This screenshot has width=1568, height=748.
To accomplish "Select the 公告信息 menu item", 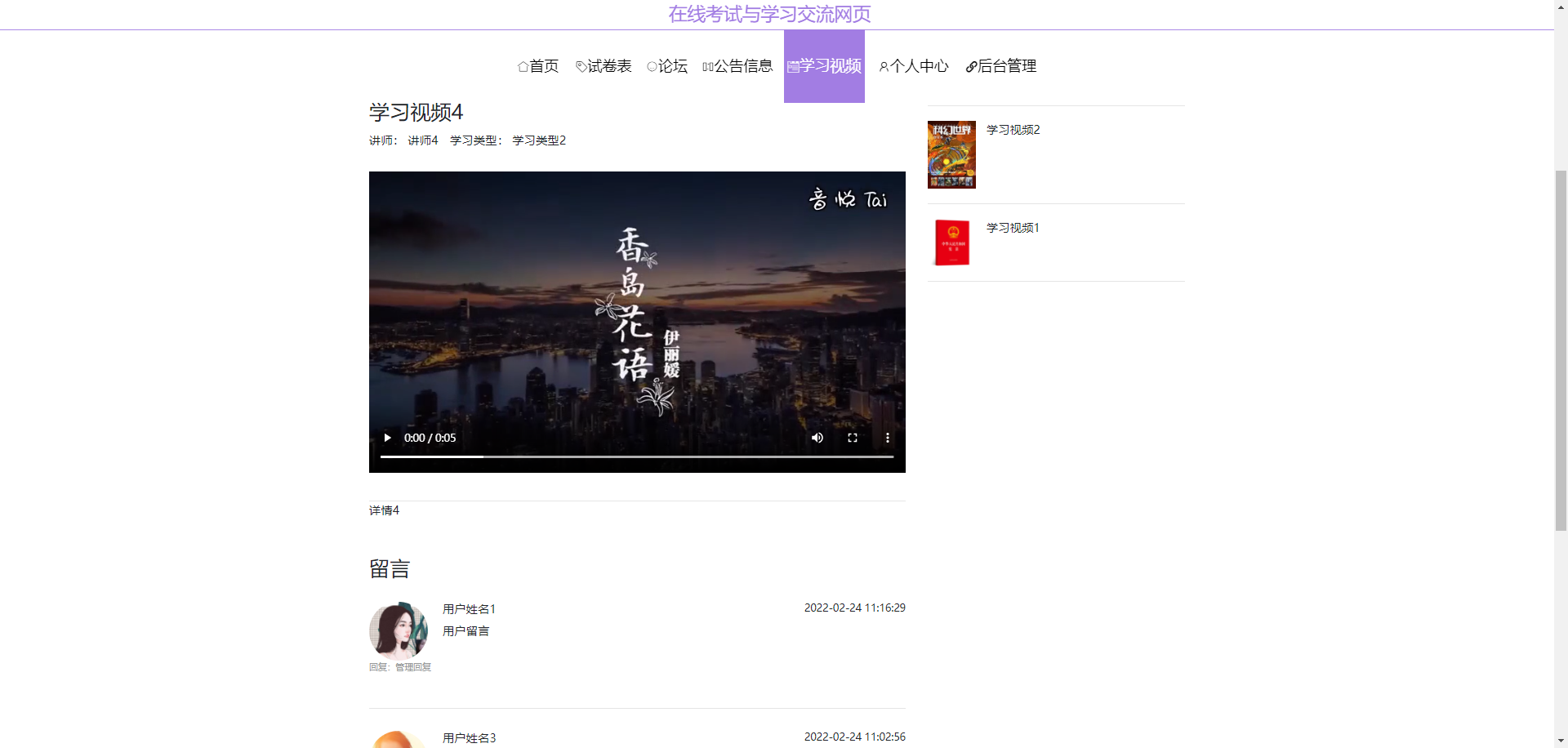I will [737, 66].
